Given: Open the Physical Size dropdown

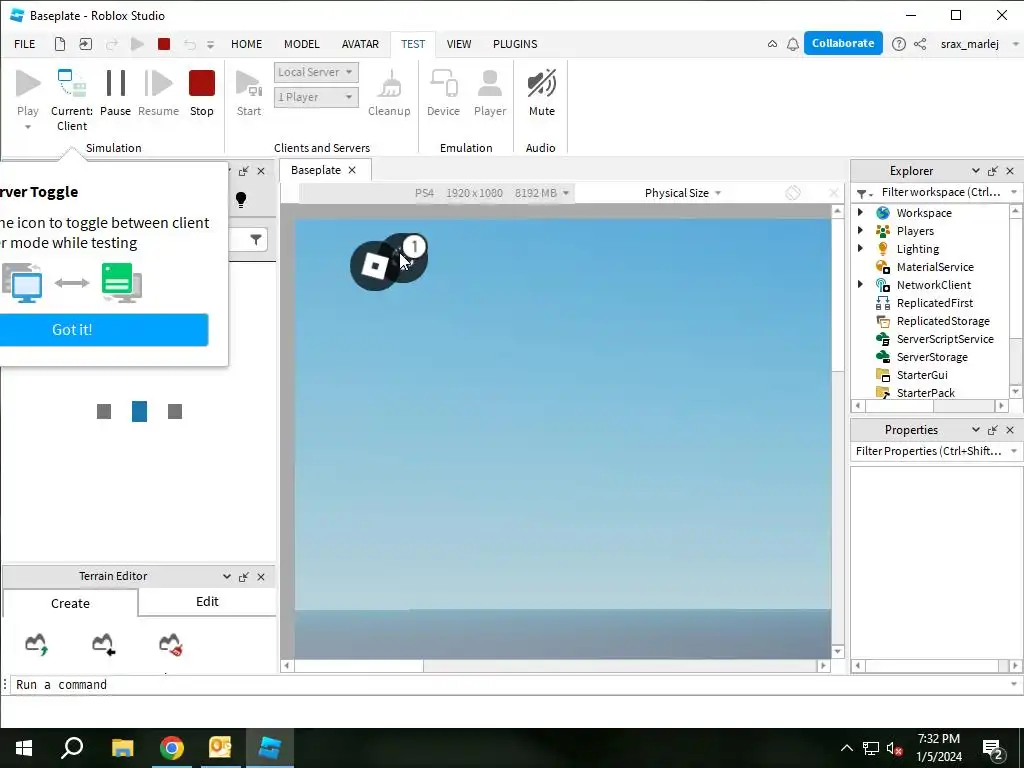Looking at the screenshot, I should point(682,193).
